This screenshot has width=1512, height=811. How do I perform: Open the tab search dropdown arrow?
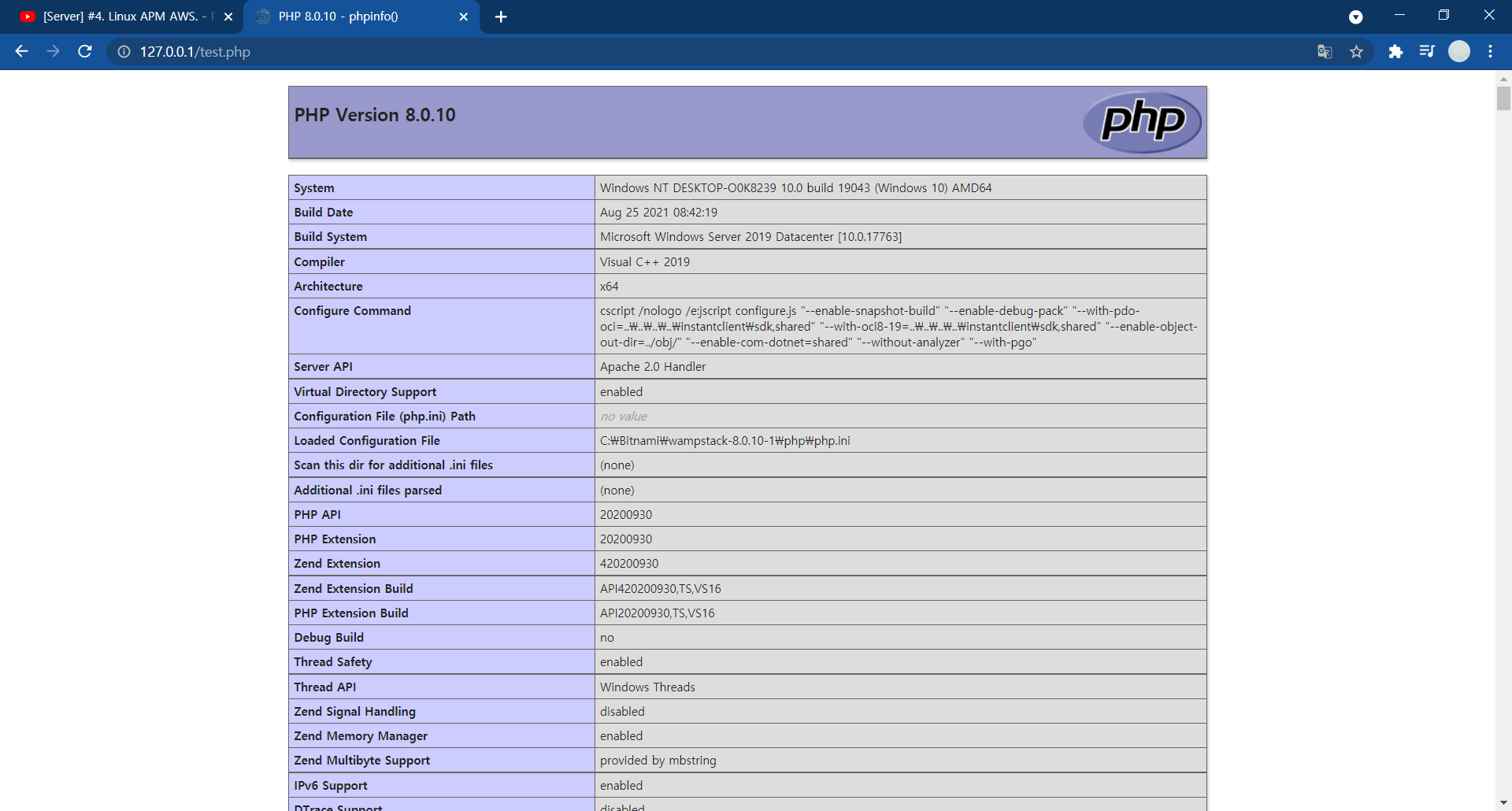(x=1355, y=17)
